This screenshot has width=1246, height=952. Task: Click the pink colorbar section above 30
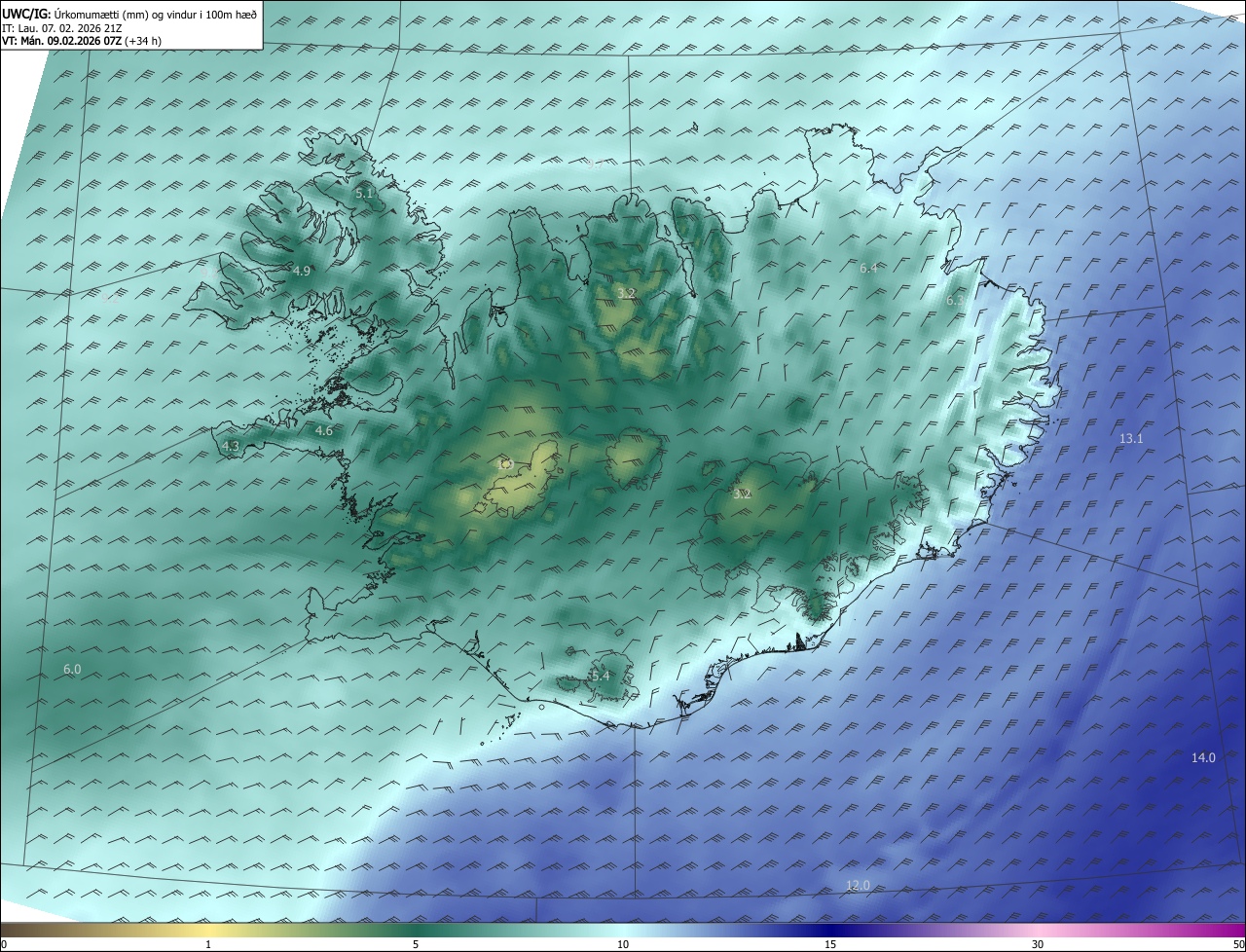pos(1038,930)
